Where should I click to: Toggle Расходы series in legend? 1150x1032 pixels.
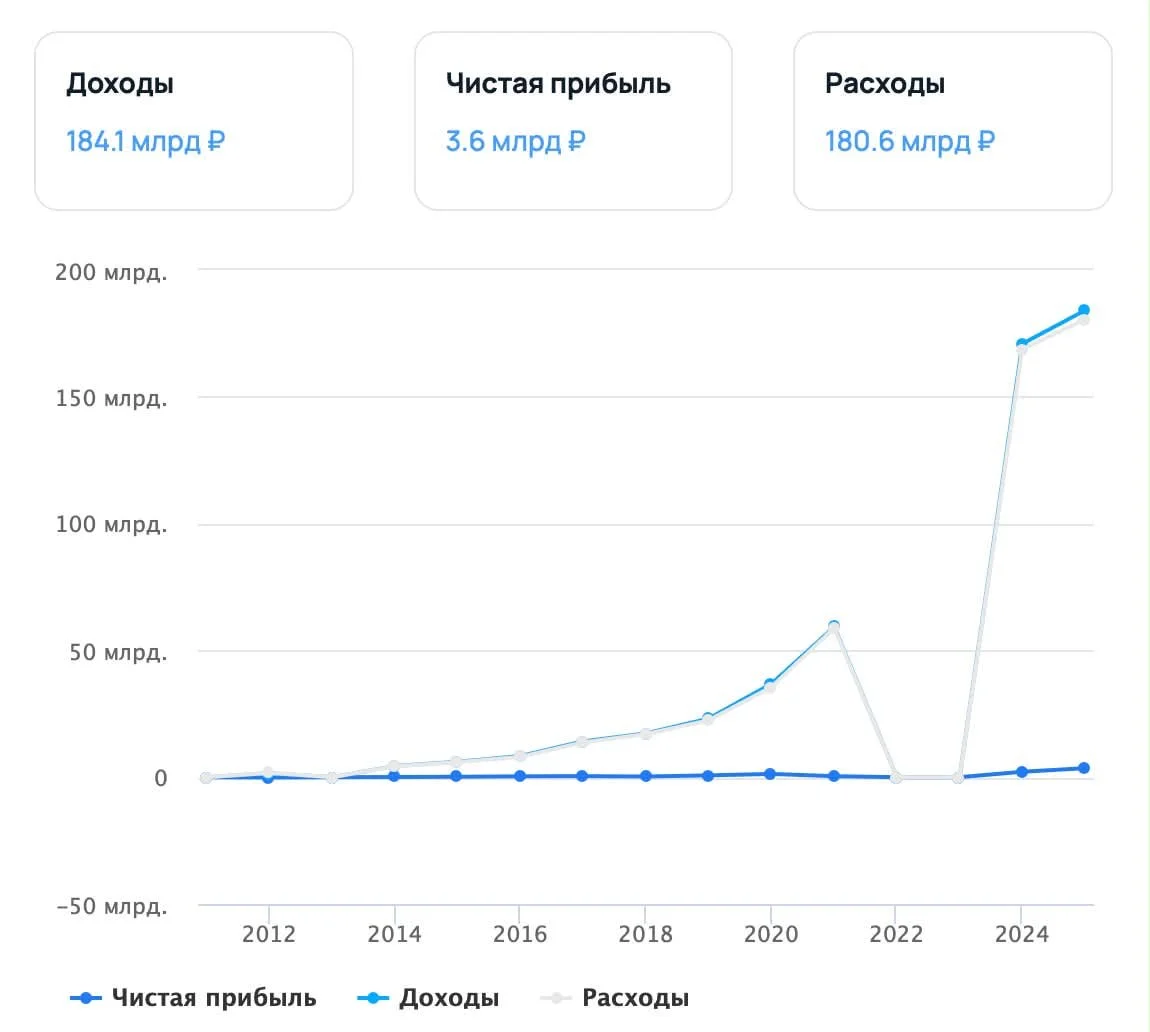614,998
